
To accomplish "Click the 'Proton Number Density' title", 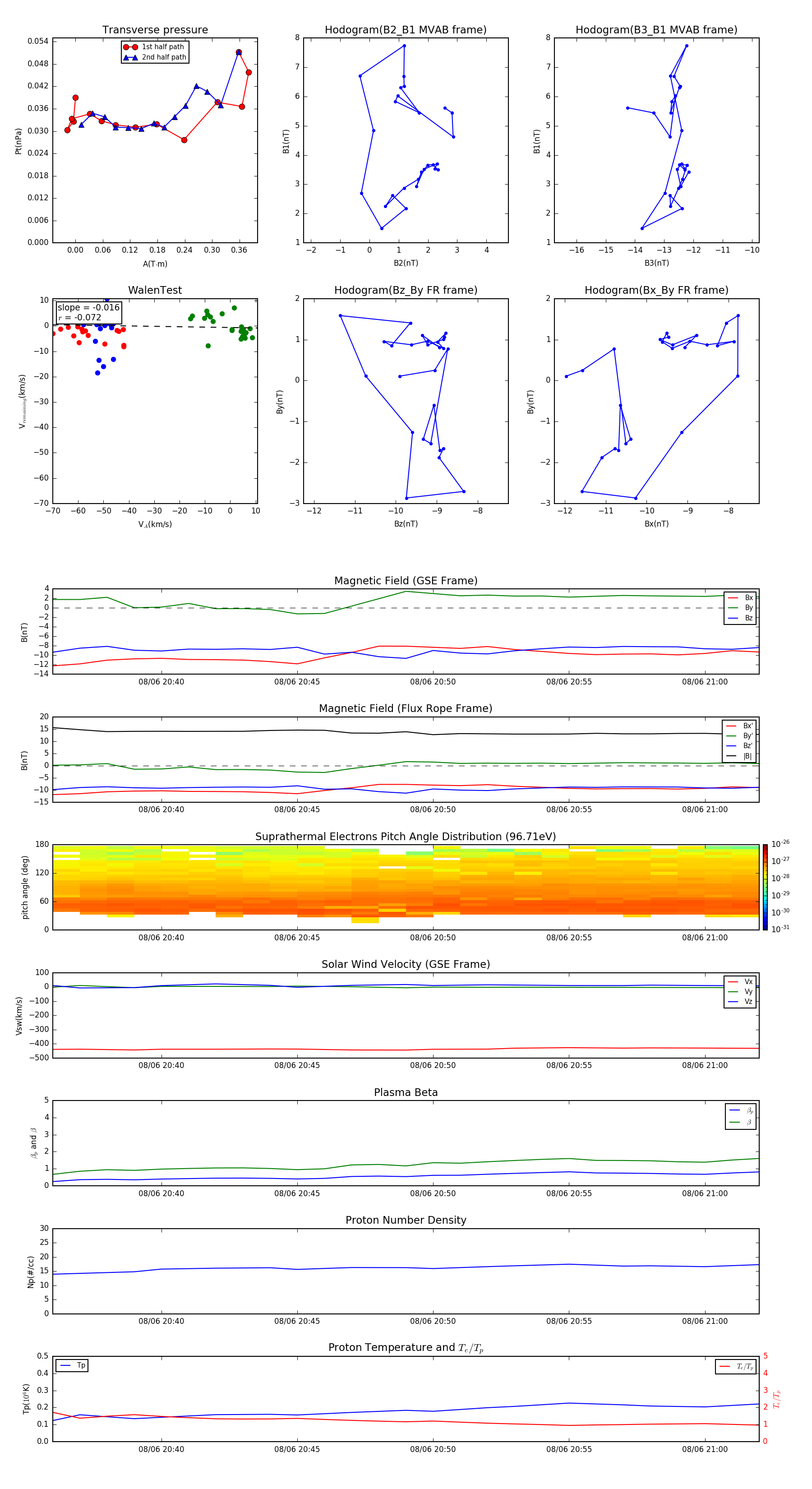I will point(406,1221).
